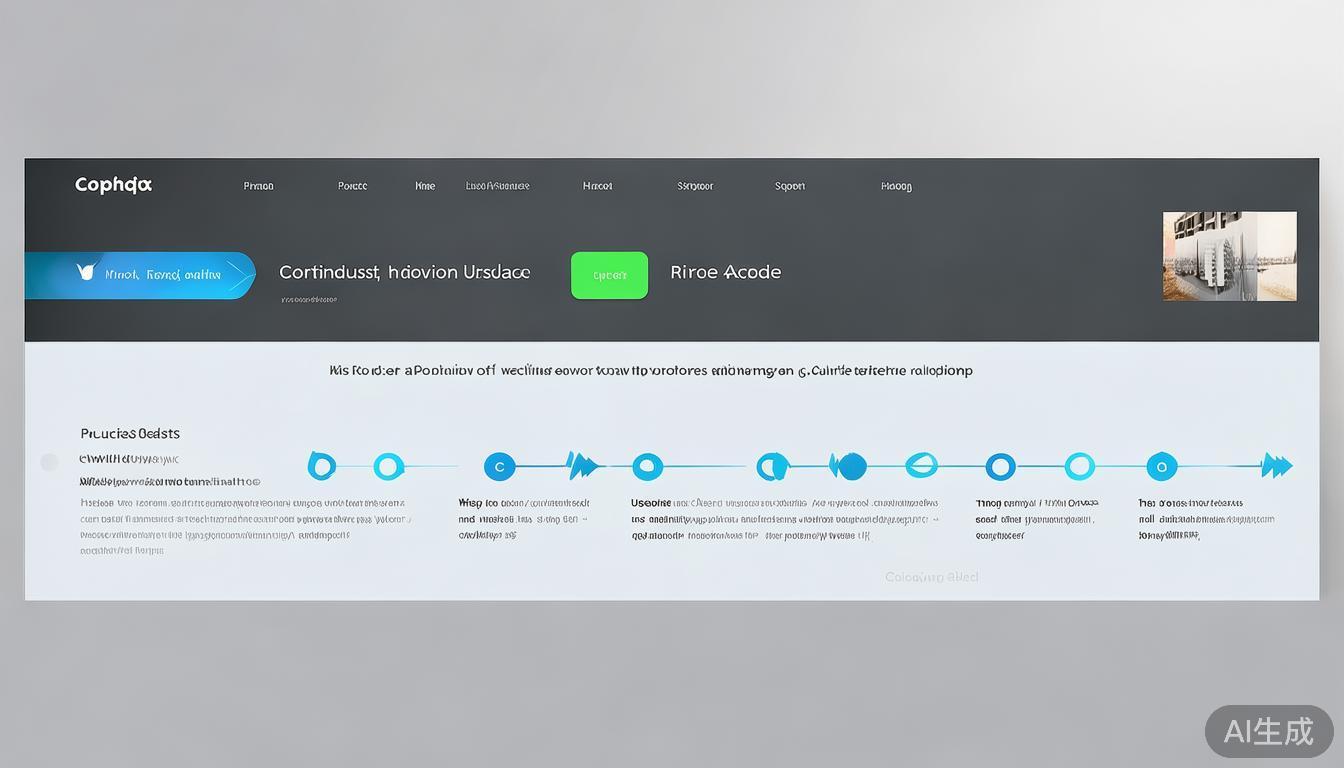Click the Coloaung allied link at the bottom
The height and width of the screenshot is (768, 1344).
click(931, 576)
